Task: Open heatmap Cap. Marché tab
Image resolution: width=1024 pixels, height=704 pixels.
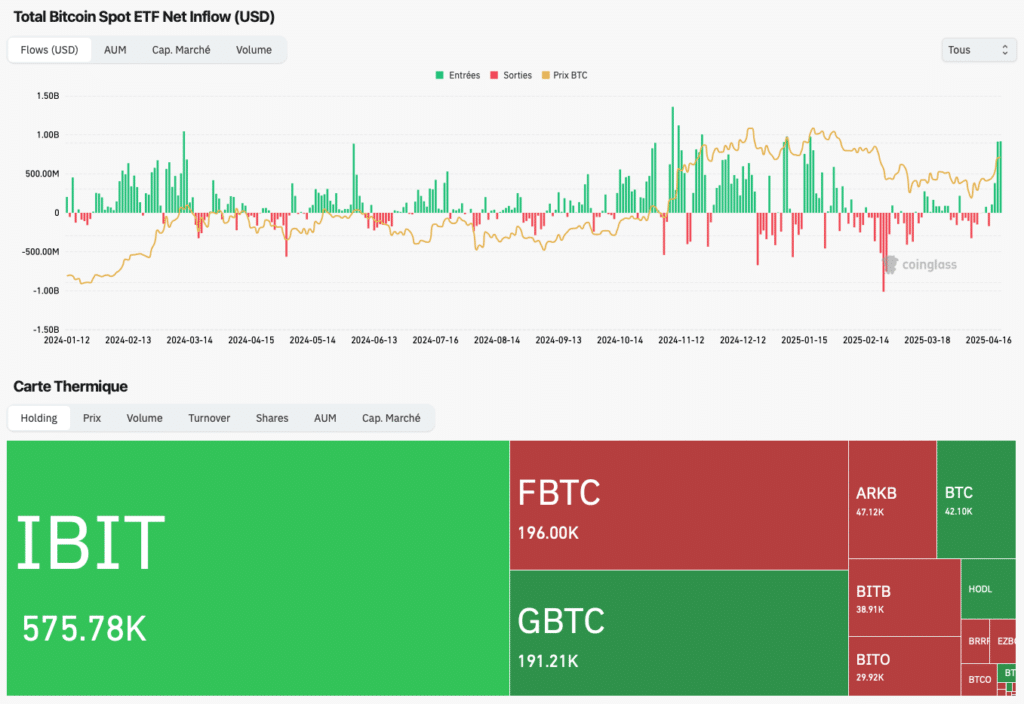Action: click(x=391, y=418)
